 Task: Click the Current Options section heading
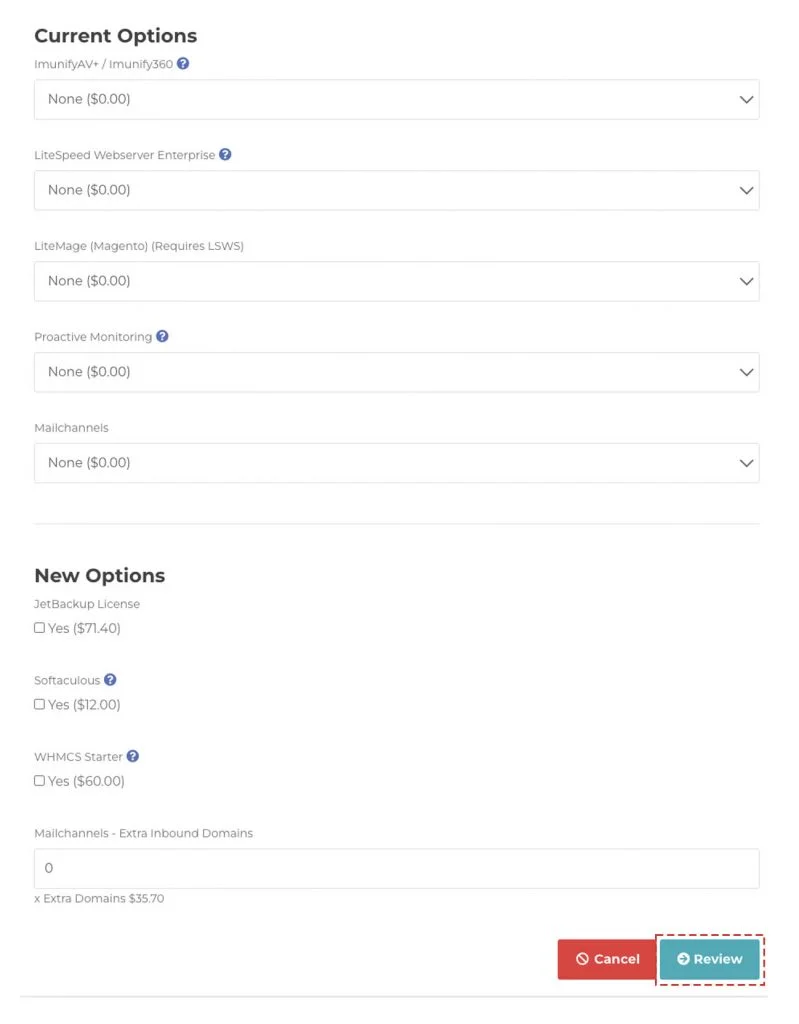click(x=115, y=35)
